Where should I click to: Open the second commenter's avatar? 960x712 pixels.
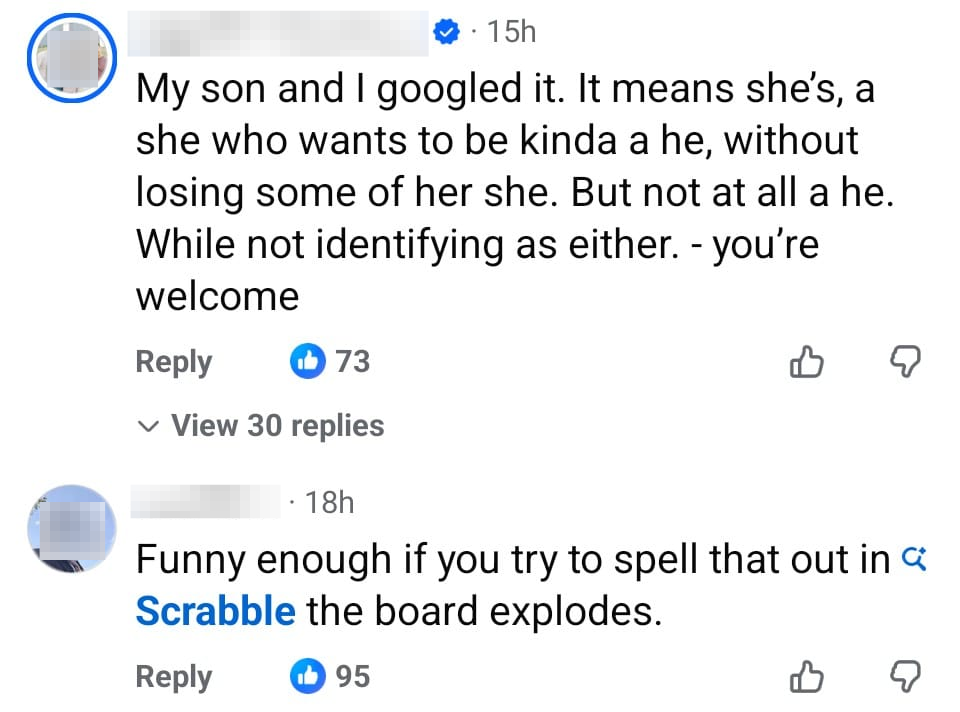click(x=70, y=527)
